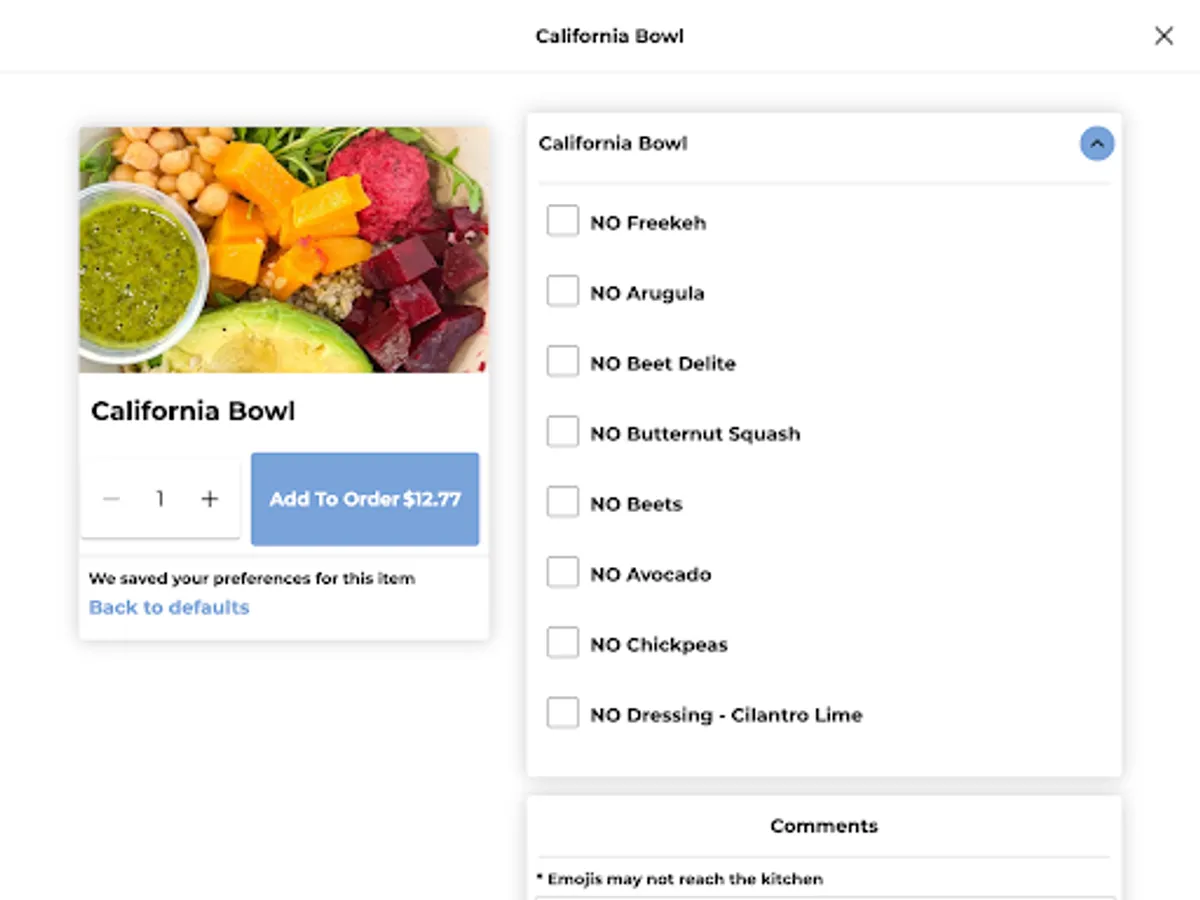Click the Comments section heading

[x=824, y=826]
